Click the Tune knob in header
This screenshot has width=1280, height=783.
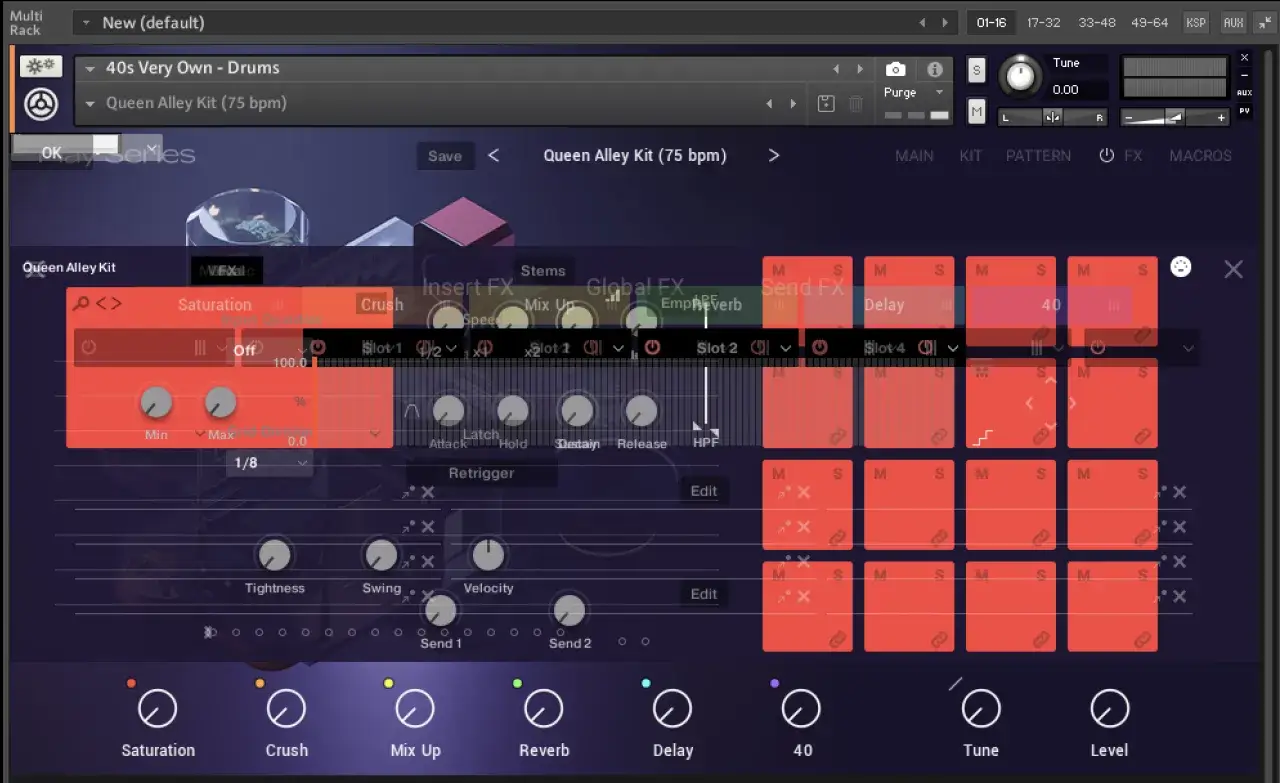point(1020,76)
